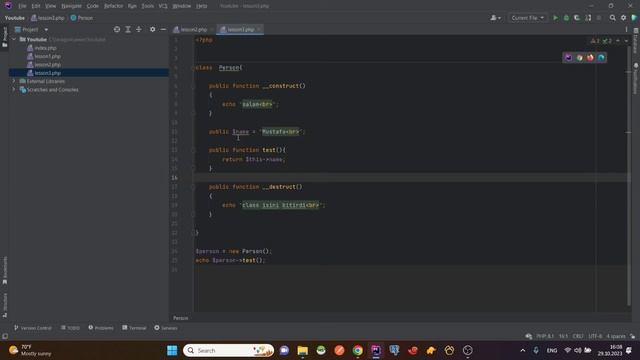The width and height of the screenshot is (640, 360).
Task: Open File Explorer from taskbar
Action: pyautogui.click(x=302, y=350)
